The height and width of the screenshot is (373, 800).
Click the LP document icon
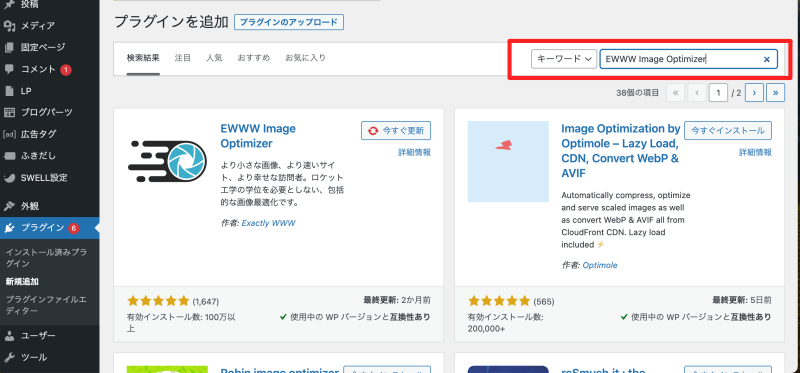click(9, 91)
